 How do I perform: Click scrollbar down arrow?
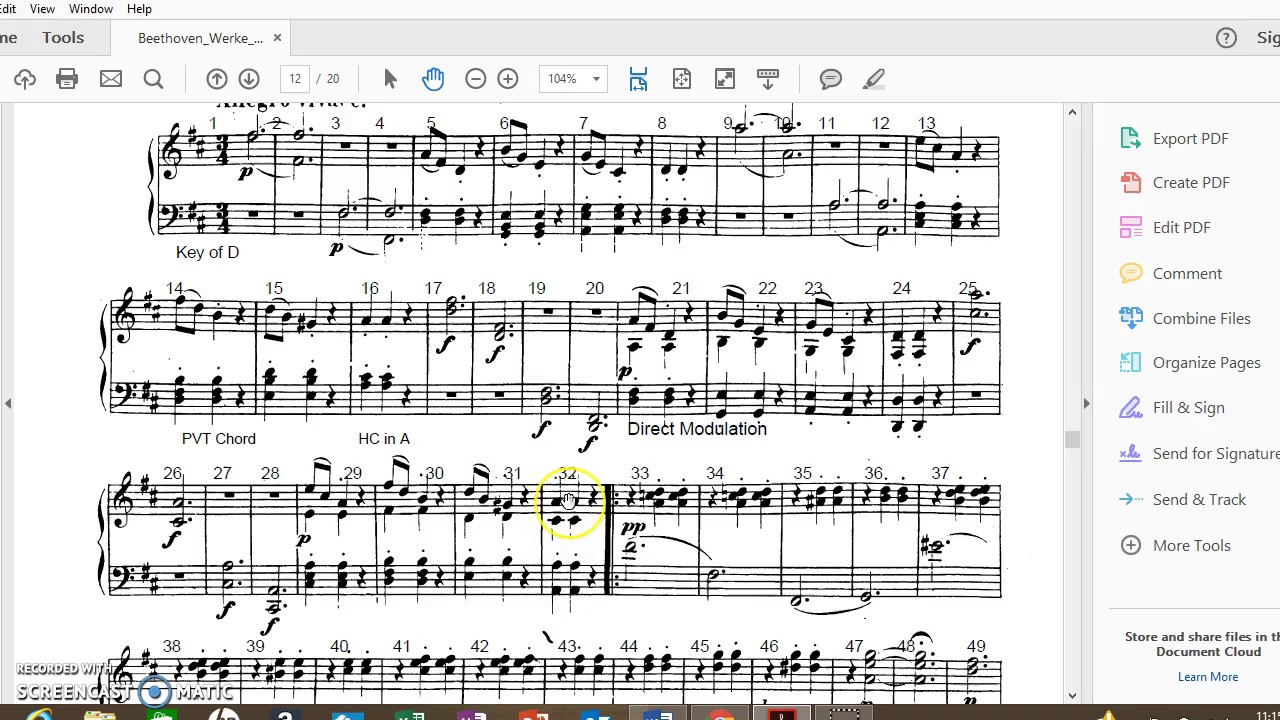click(1072, 695)
